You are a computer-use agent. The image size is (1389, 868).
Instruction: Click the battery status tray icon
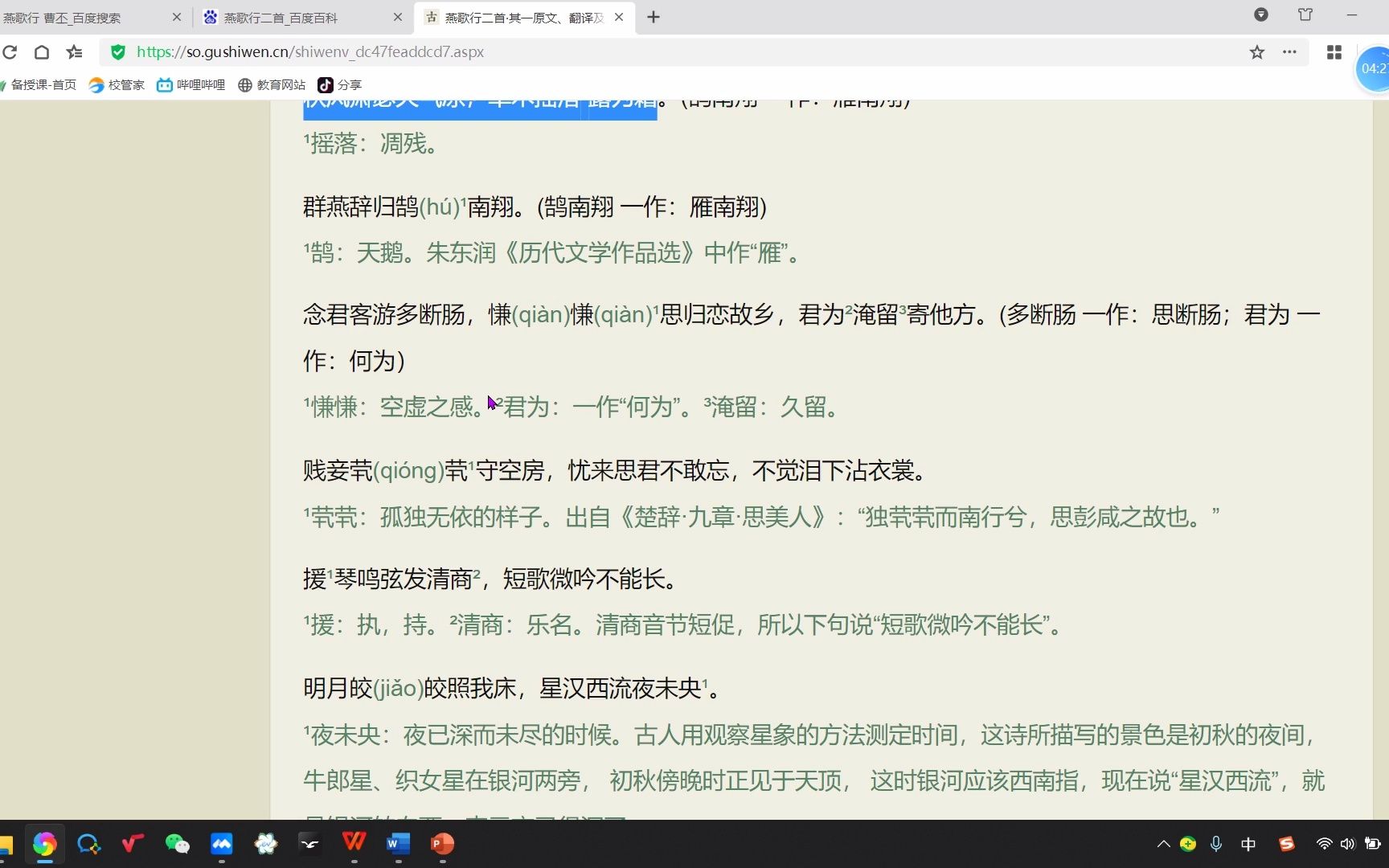(1373, 844)
